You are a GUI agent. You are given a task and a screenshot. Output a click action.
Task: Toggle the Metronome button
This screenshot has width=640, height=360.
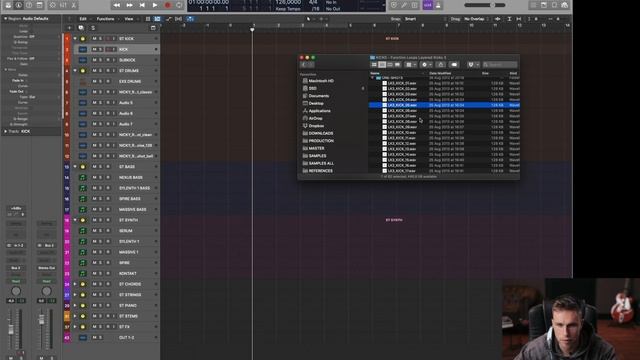[x=438, y=5]
